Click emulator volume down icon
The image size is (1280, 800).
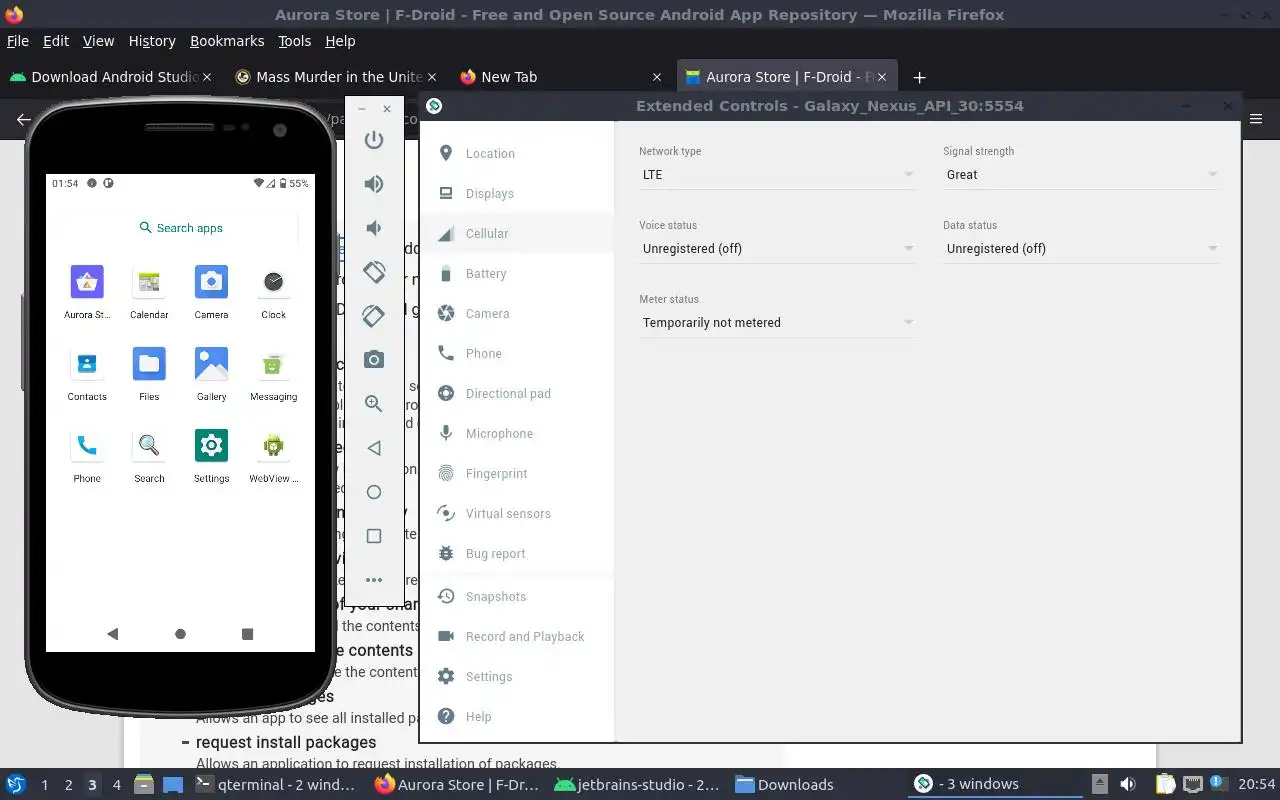point(374,228)
